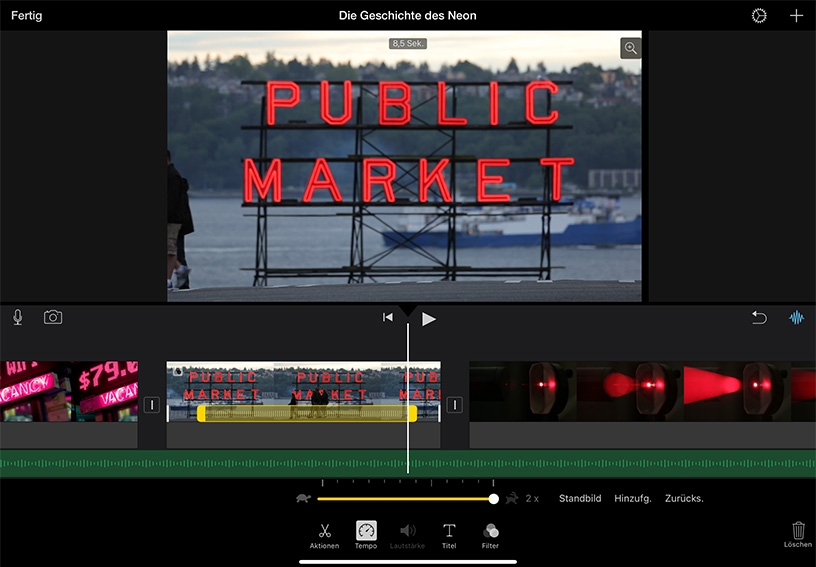
Task: Click Zurücks. to reset speed
Action: [684, 498]
